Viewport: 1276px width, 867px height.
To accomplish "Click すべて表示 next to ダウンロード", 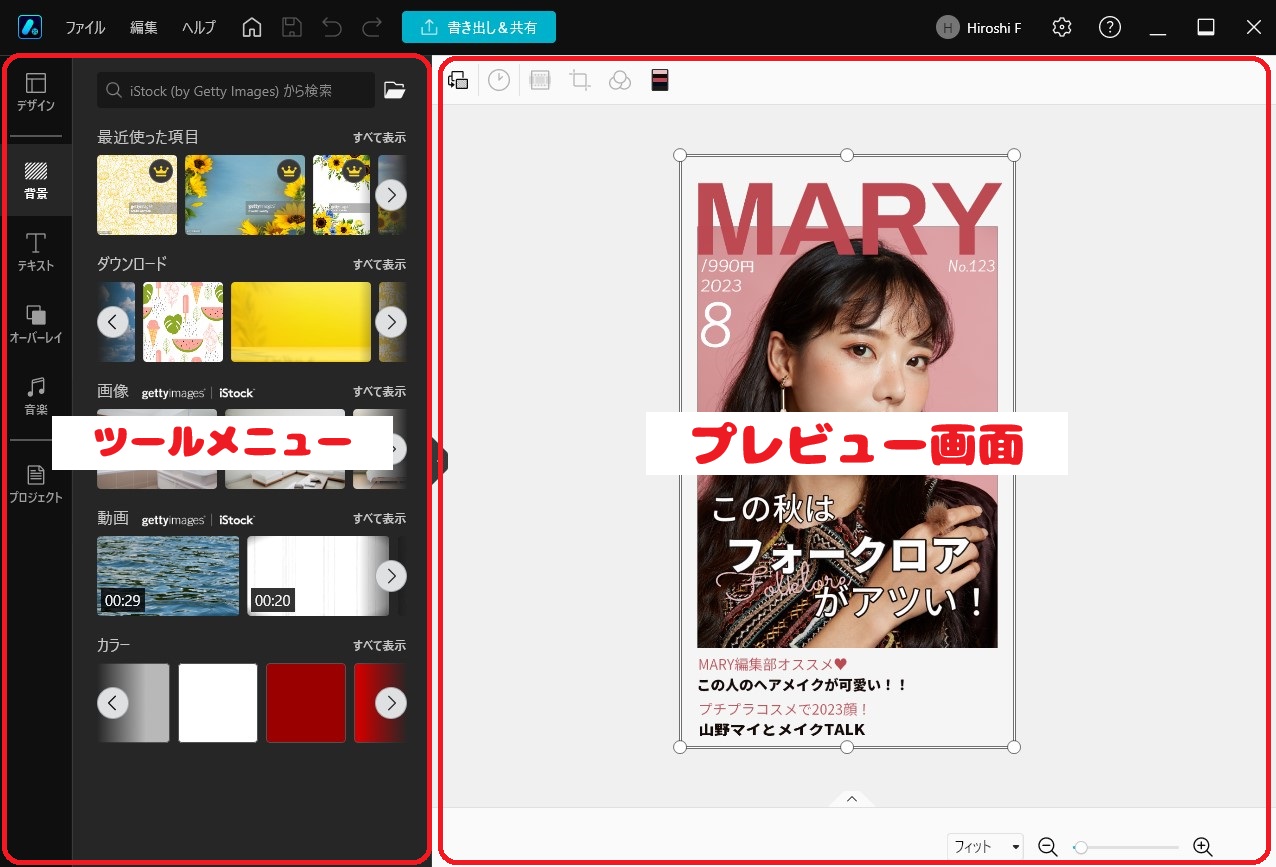I will (379, 265).
